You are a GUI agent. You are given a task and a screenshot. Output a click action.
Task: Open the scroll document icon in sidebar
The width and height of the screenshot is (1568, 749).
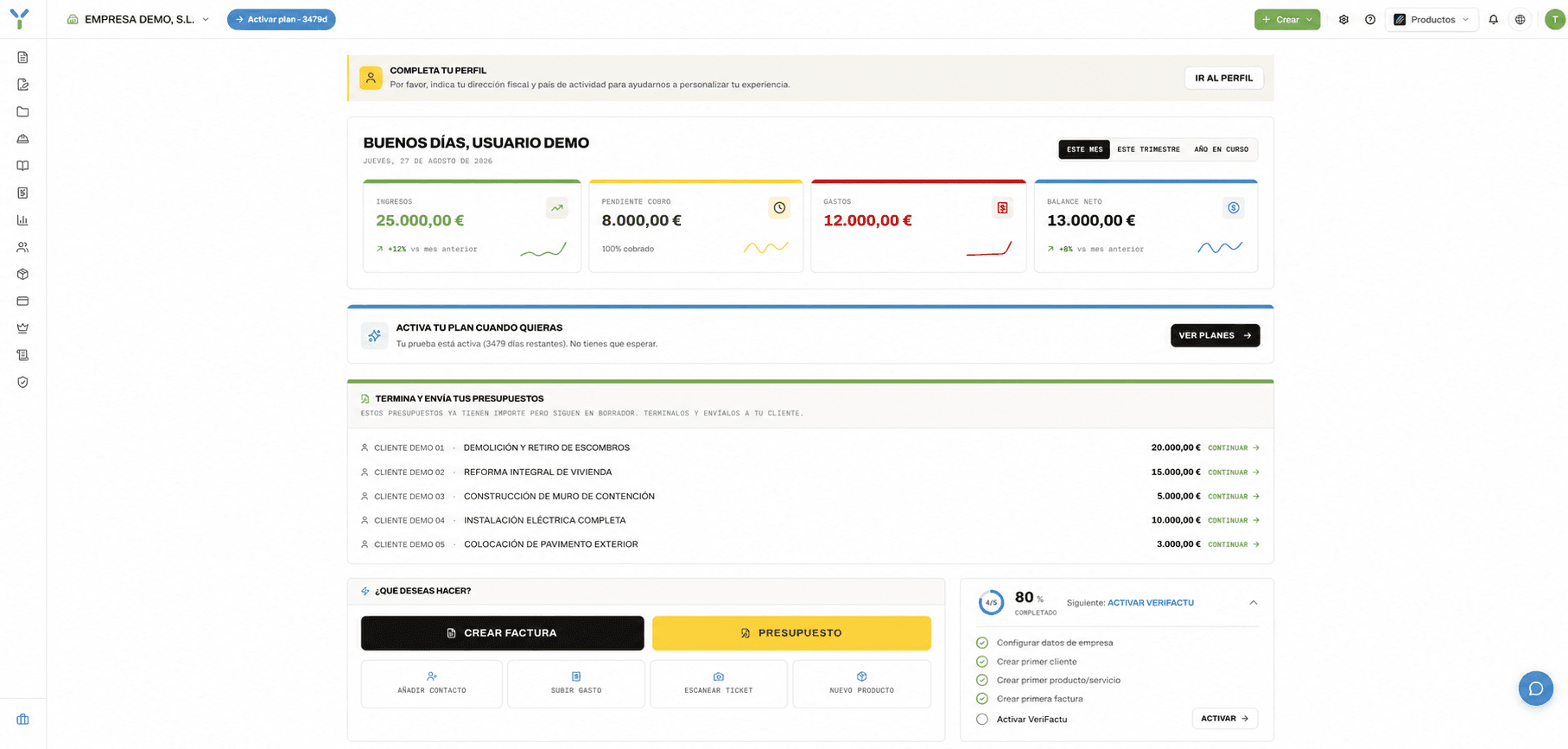coord(22,355)
